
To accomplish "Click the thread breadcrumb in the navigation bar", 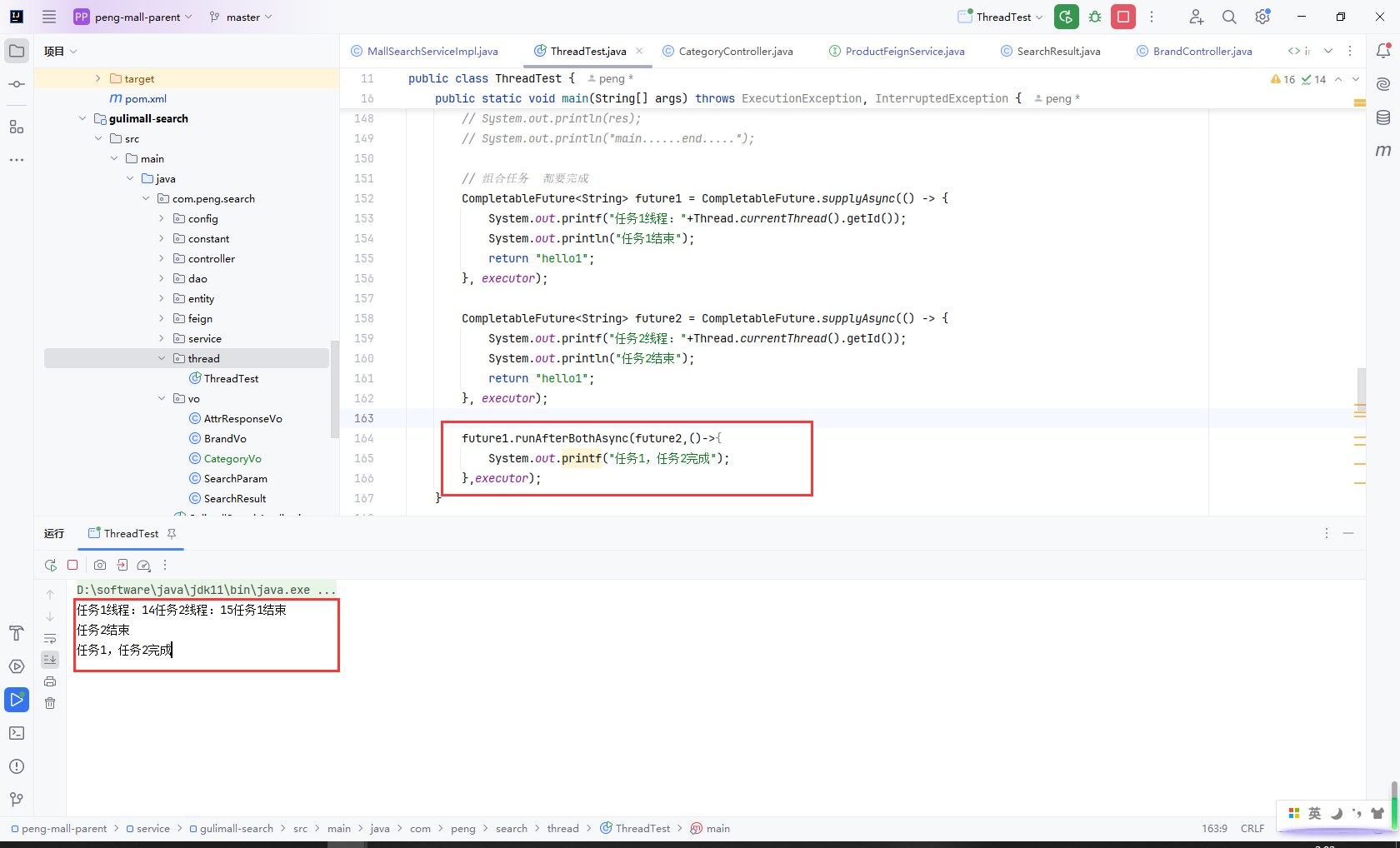I will tap(562, 828).
